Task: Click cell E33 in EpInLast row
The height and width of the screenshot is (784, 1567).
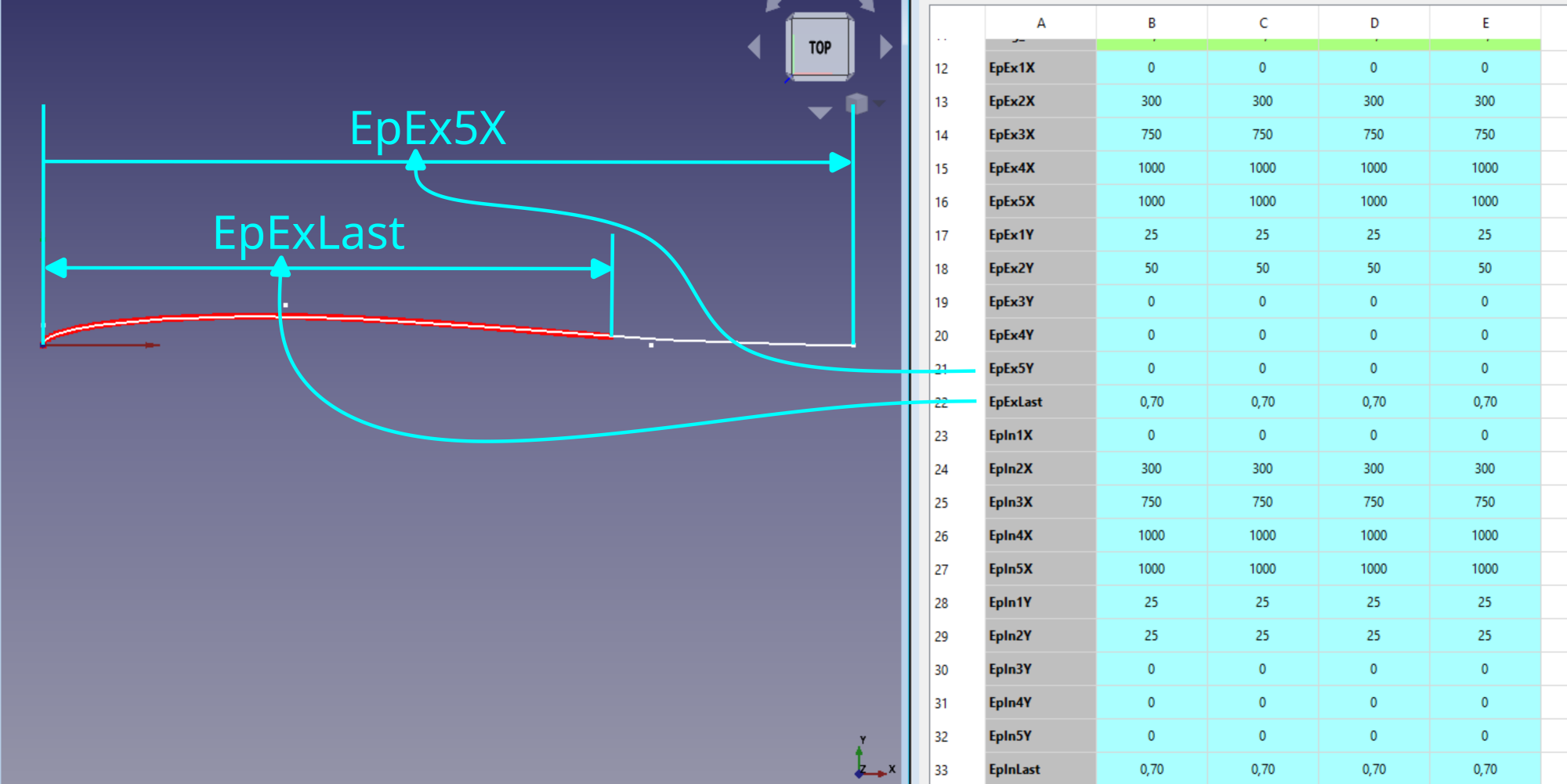Action: pyautogui.click(x=1485, y=769)
